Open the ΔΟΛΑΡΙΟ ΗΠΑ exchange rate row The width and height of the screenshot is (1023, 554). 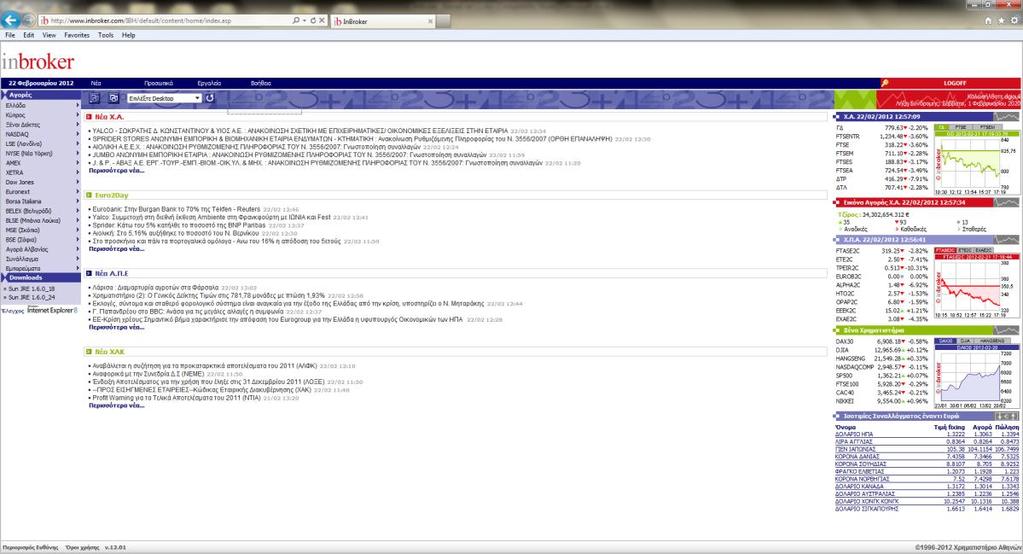[x=926, y=434]
